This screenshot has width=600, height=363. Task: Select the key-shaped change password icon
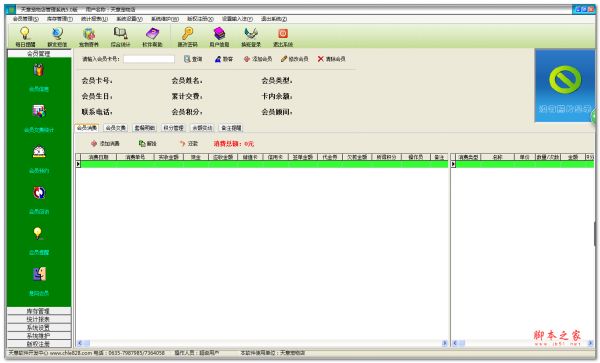click(188, 34)
